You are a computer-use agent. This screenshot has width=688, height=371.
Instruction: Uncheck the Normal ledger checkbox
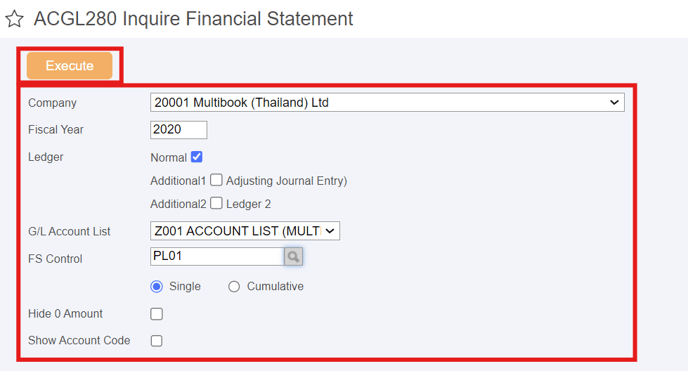point(197,157)
